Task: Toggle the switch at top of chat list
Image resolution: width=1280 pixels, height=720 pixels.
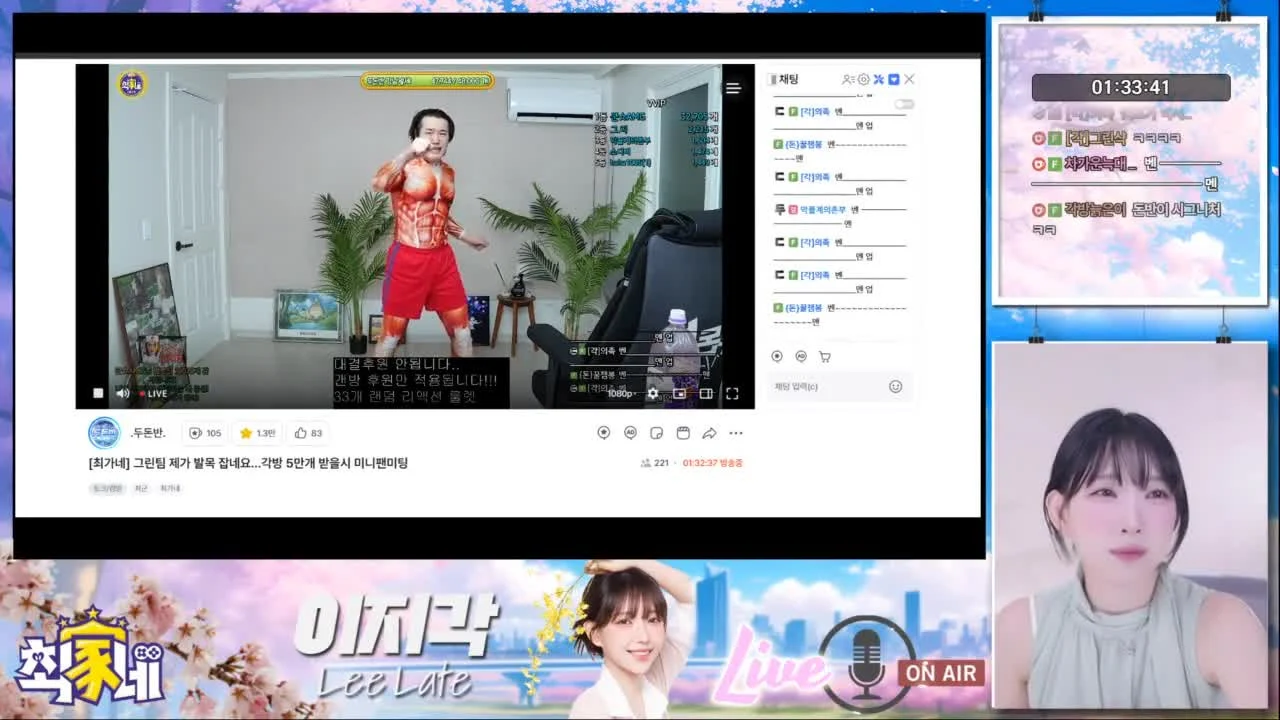Action: coord(904,104)
